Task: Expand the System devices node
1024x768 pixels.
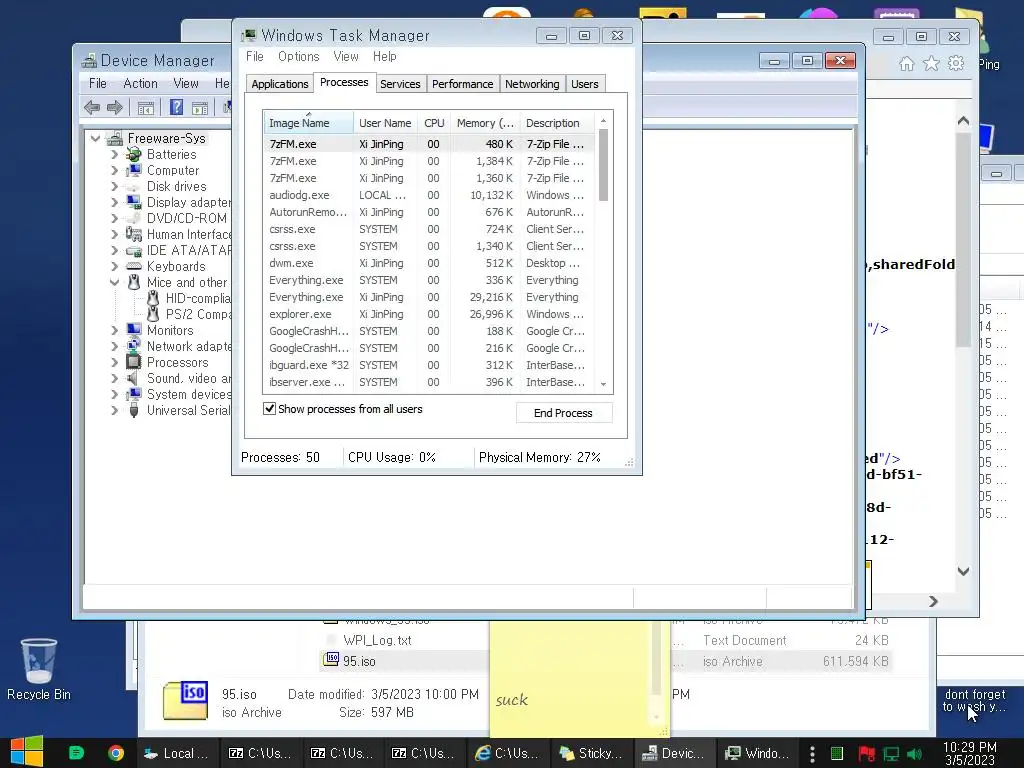Action: point(115,394)
